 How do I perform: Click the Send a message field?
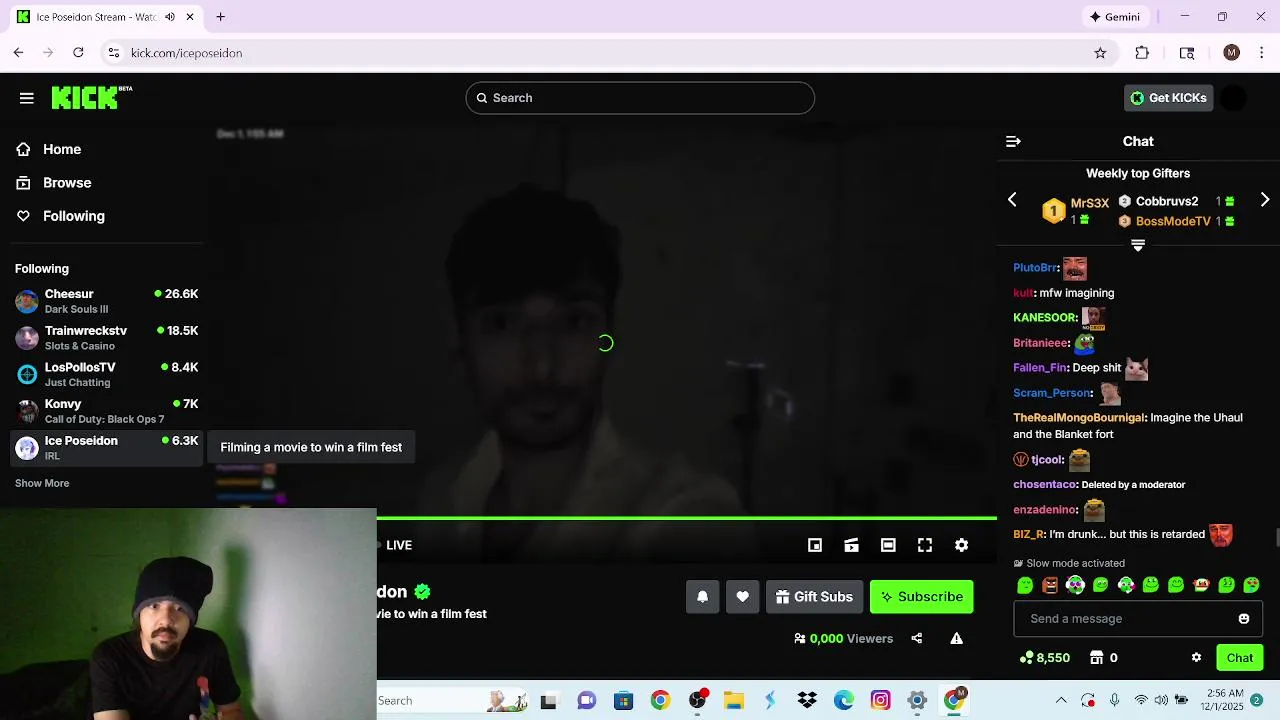[x=1125, y=619]
